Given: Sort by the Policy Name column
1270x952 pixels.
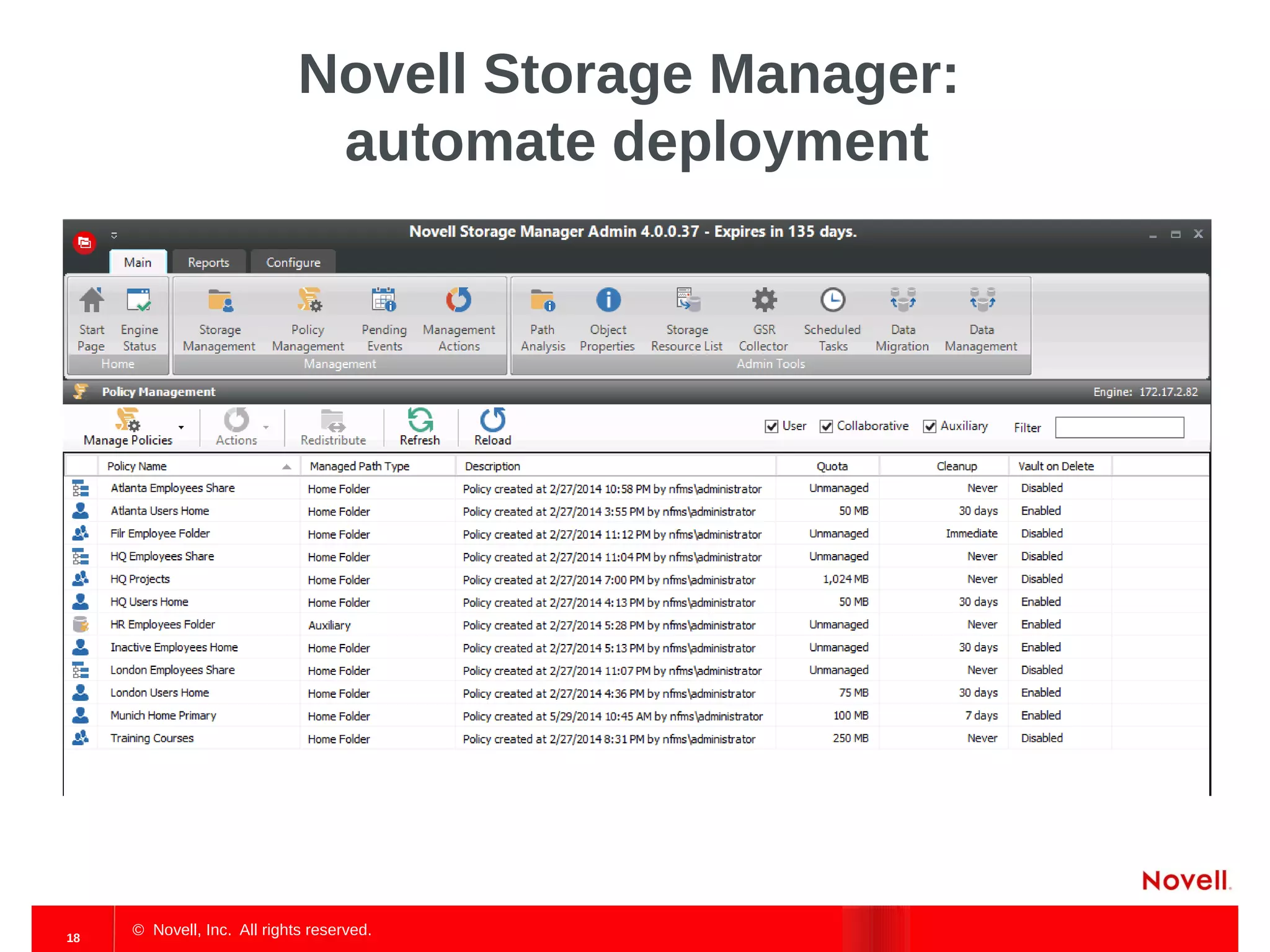Looking at the screenshot, I should (x=199, y=466).
